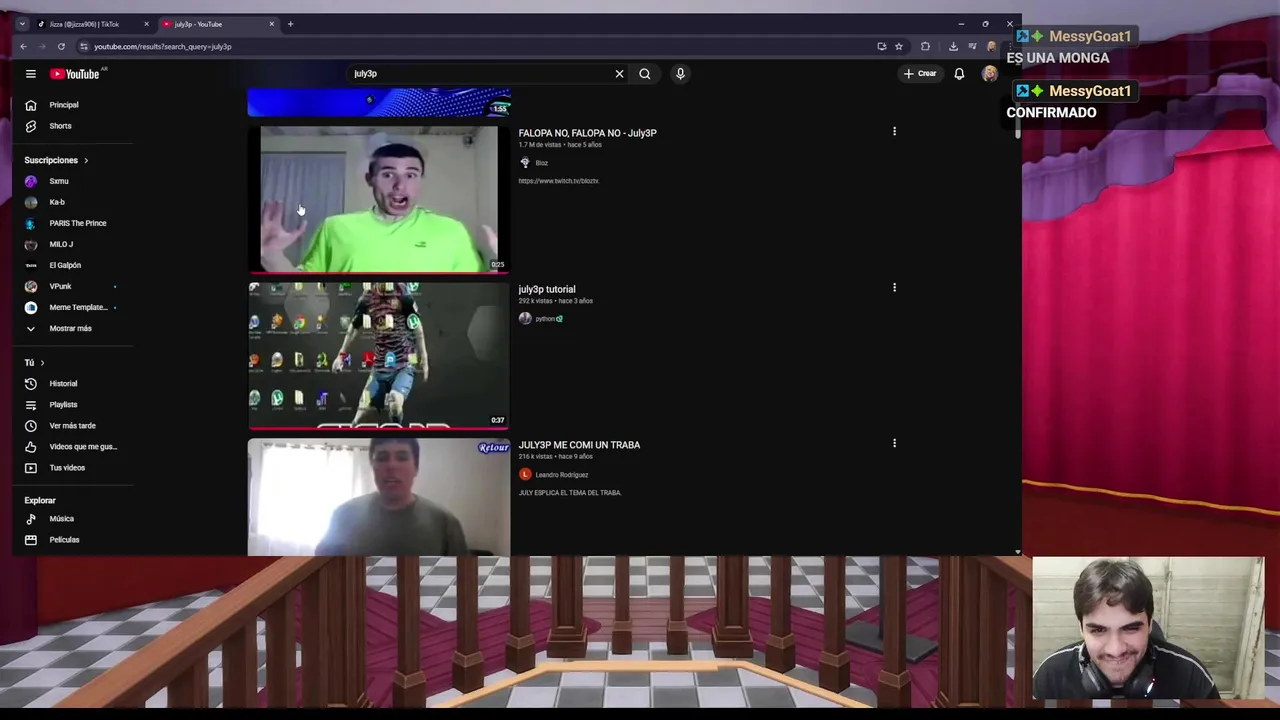Open Tus videos in the sidebar

pyautogui.click(x=67, y=468)
